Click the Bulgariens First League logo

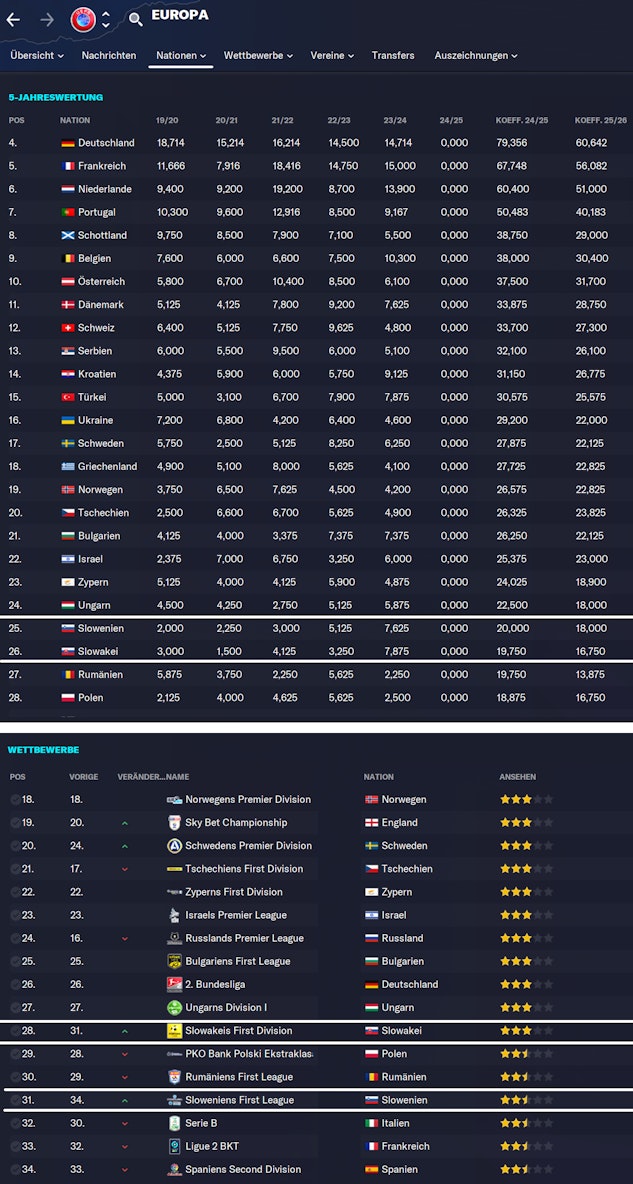pos(174,961)
